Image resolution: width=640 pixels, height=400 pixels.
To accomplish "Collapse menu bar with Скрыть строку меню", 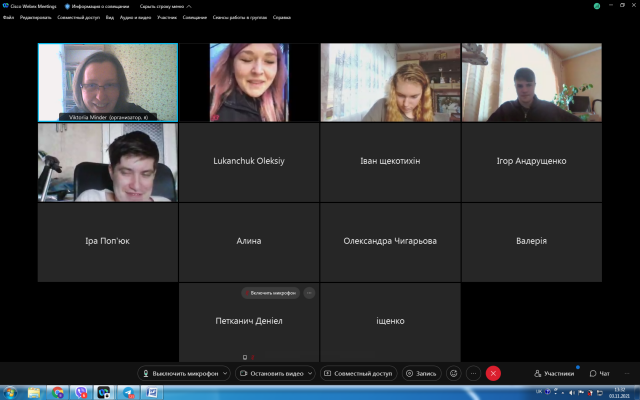I will [163, 6].
